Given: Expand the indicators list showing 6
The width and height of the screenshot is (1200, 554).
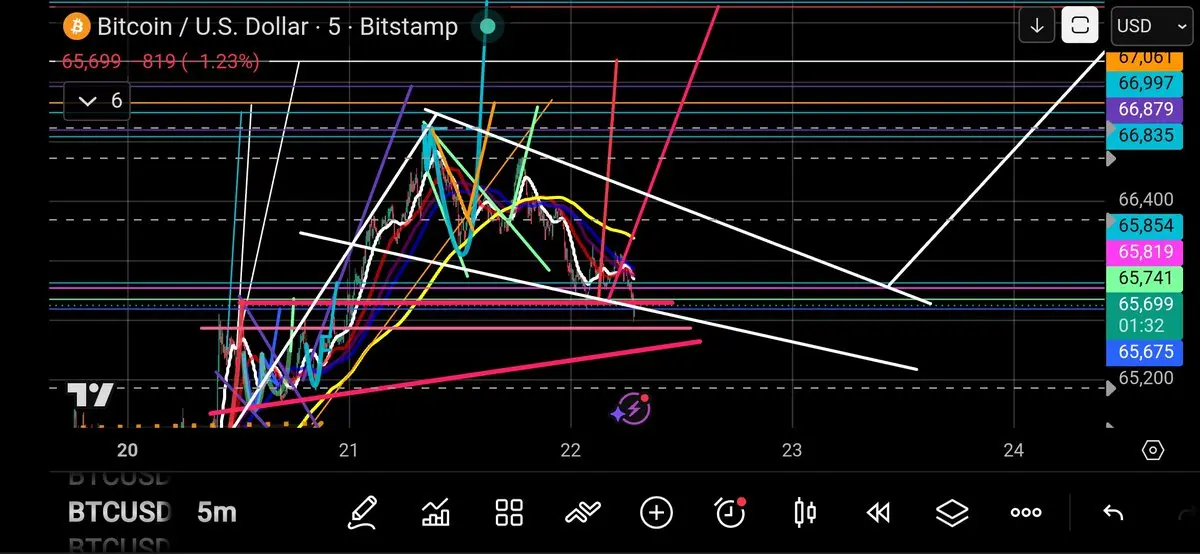Looking at the screenshot, I should click(x=96, y=100).
